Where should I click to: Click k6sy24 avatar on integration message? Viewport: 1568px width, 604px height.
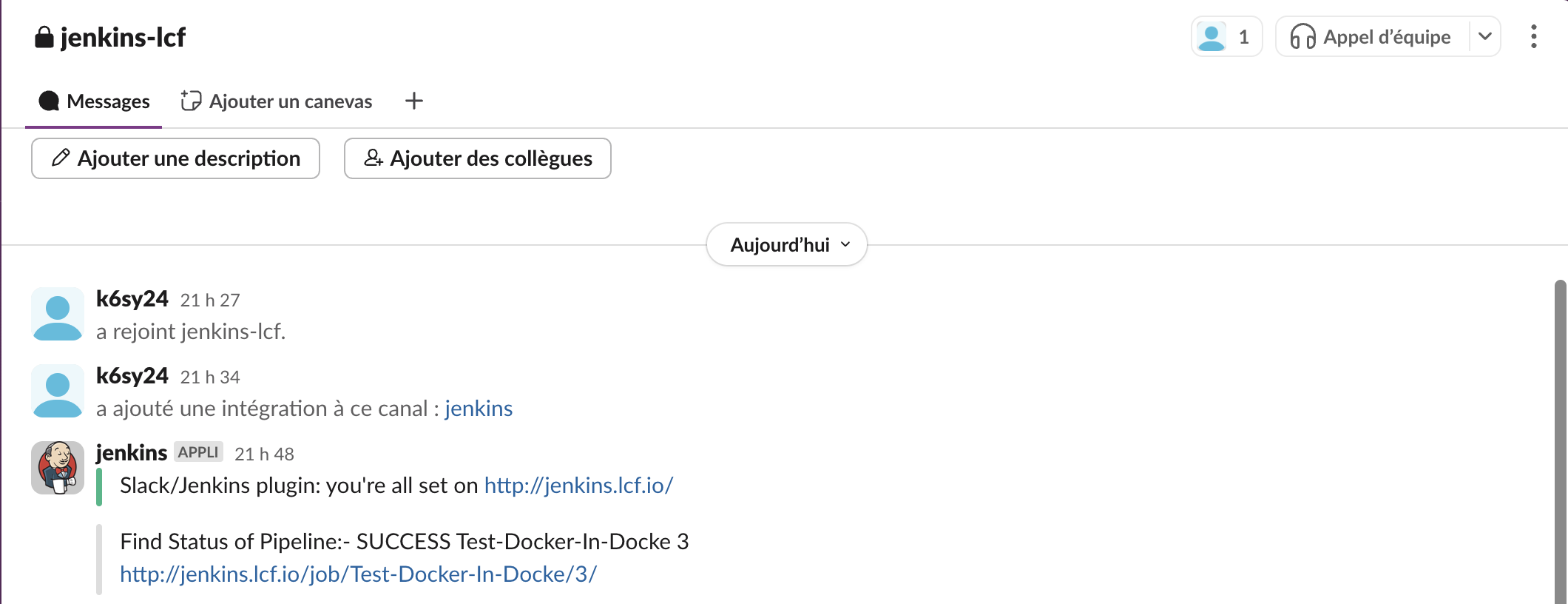tap(58, 391)
